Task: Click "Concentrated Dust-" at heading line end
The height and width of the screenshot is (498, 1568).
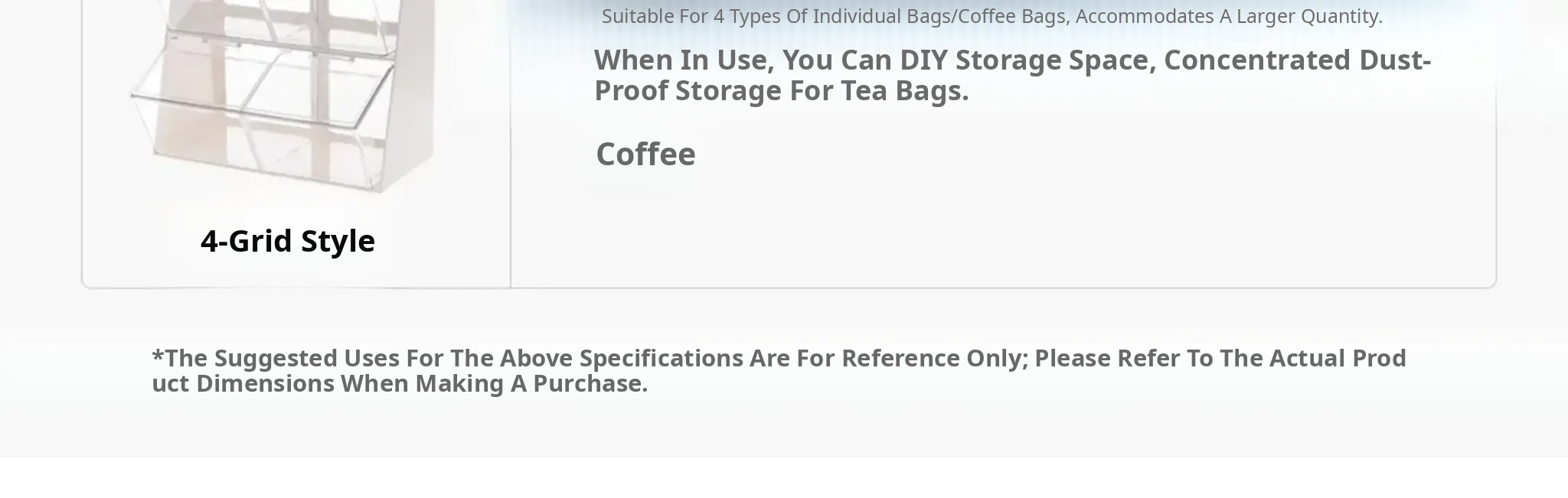Action: pyautogui.click(x=1297, y=60)
